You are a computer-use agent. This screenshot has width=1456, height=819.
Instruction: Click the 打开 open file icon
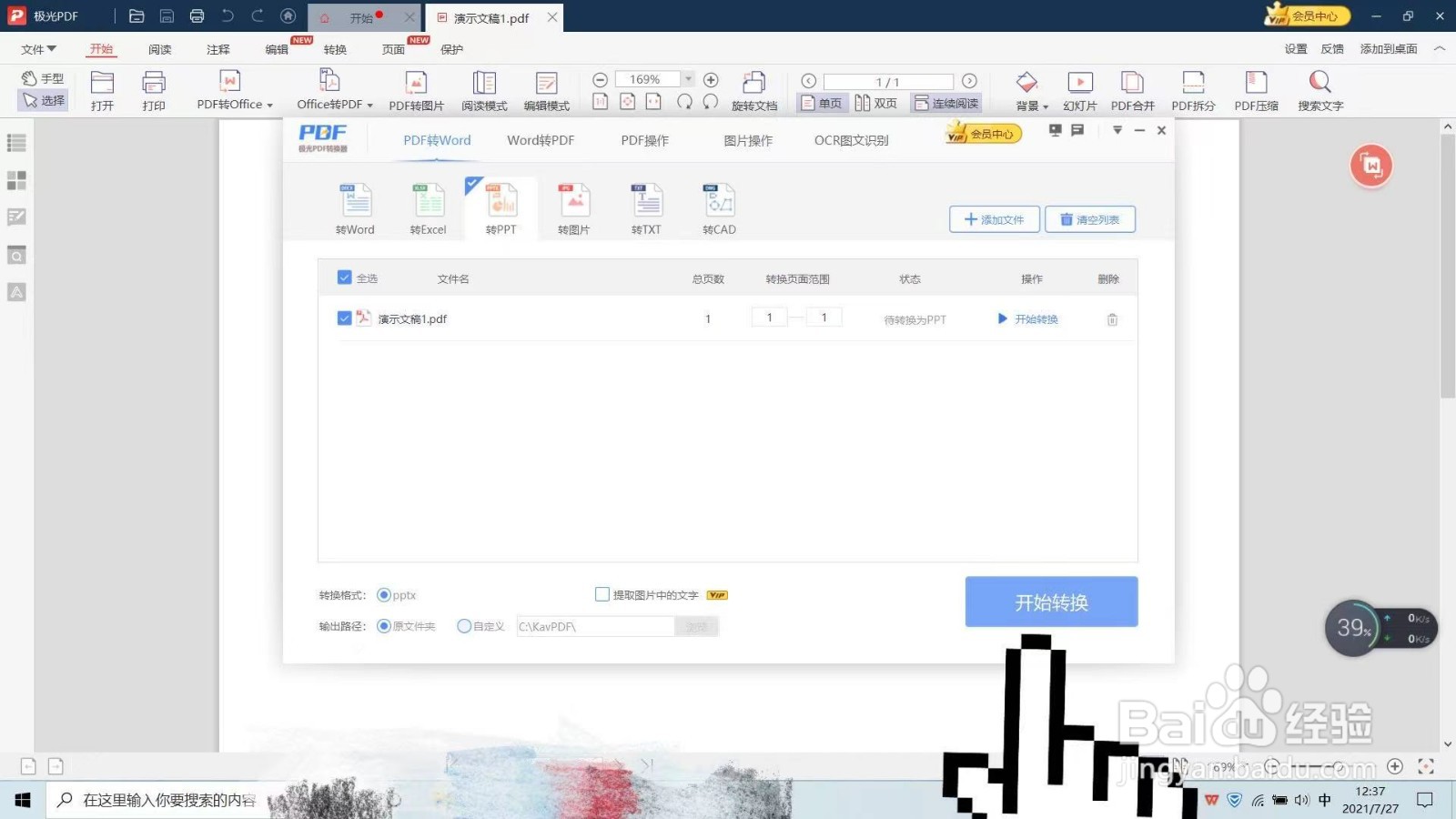102,91
